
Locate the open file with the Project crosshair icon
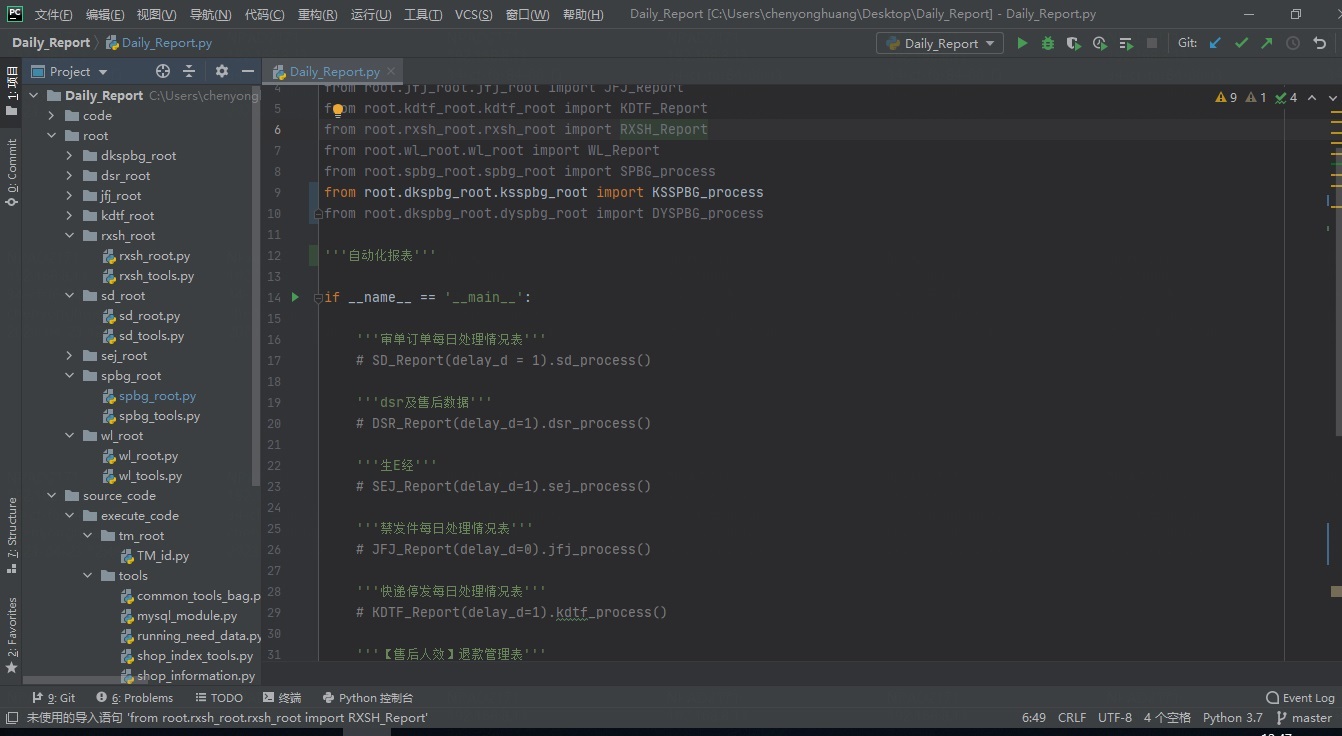[x=163, y=71]
